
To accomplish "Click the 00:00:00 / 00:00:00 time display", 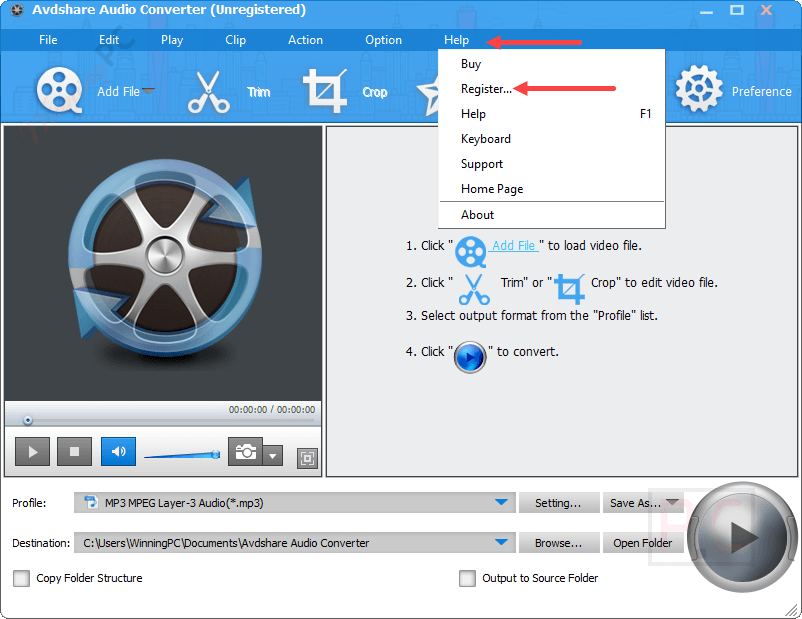I will click(x=272, y=410).
